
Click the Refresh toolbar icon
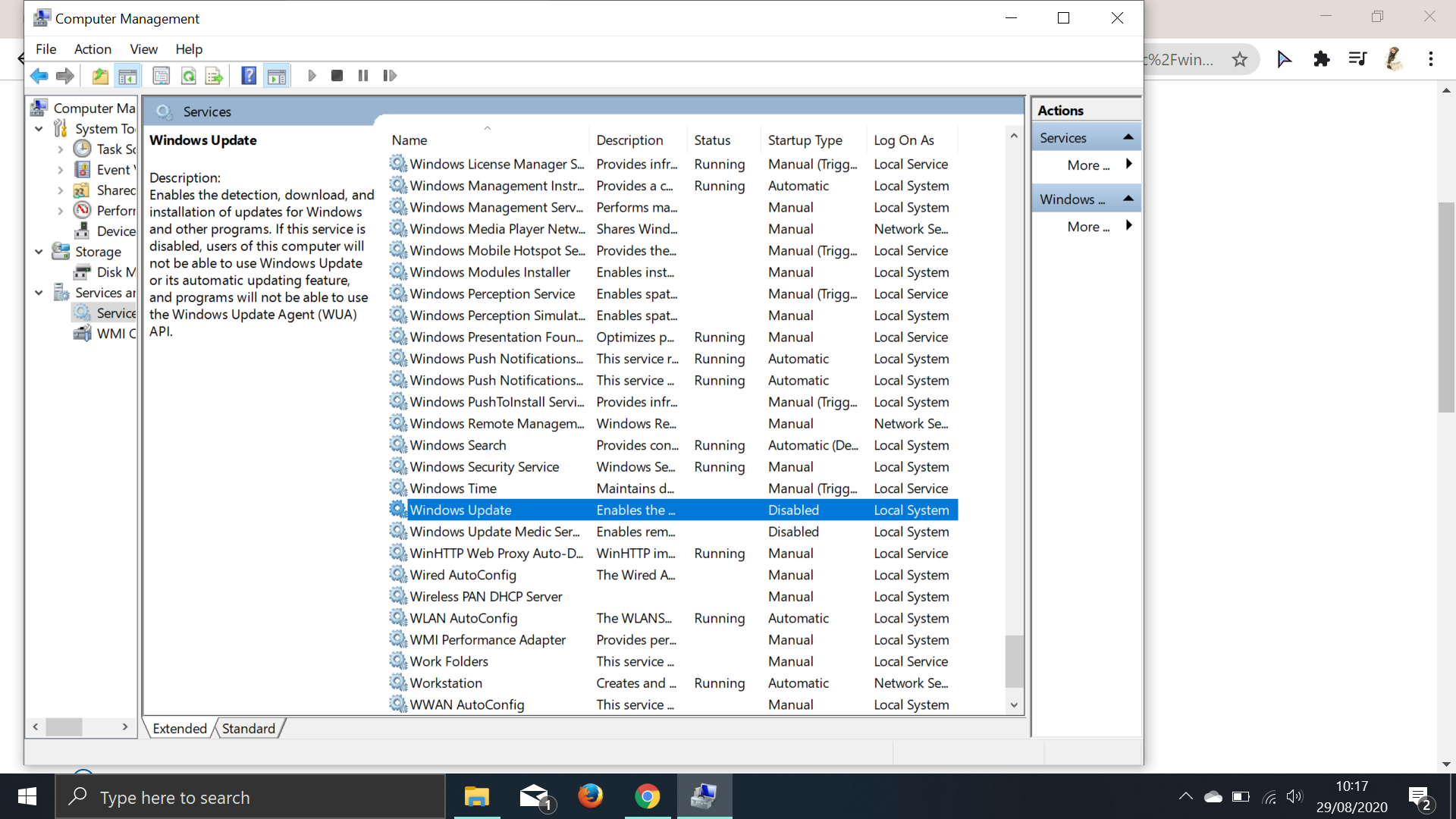point(188,76)
